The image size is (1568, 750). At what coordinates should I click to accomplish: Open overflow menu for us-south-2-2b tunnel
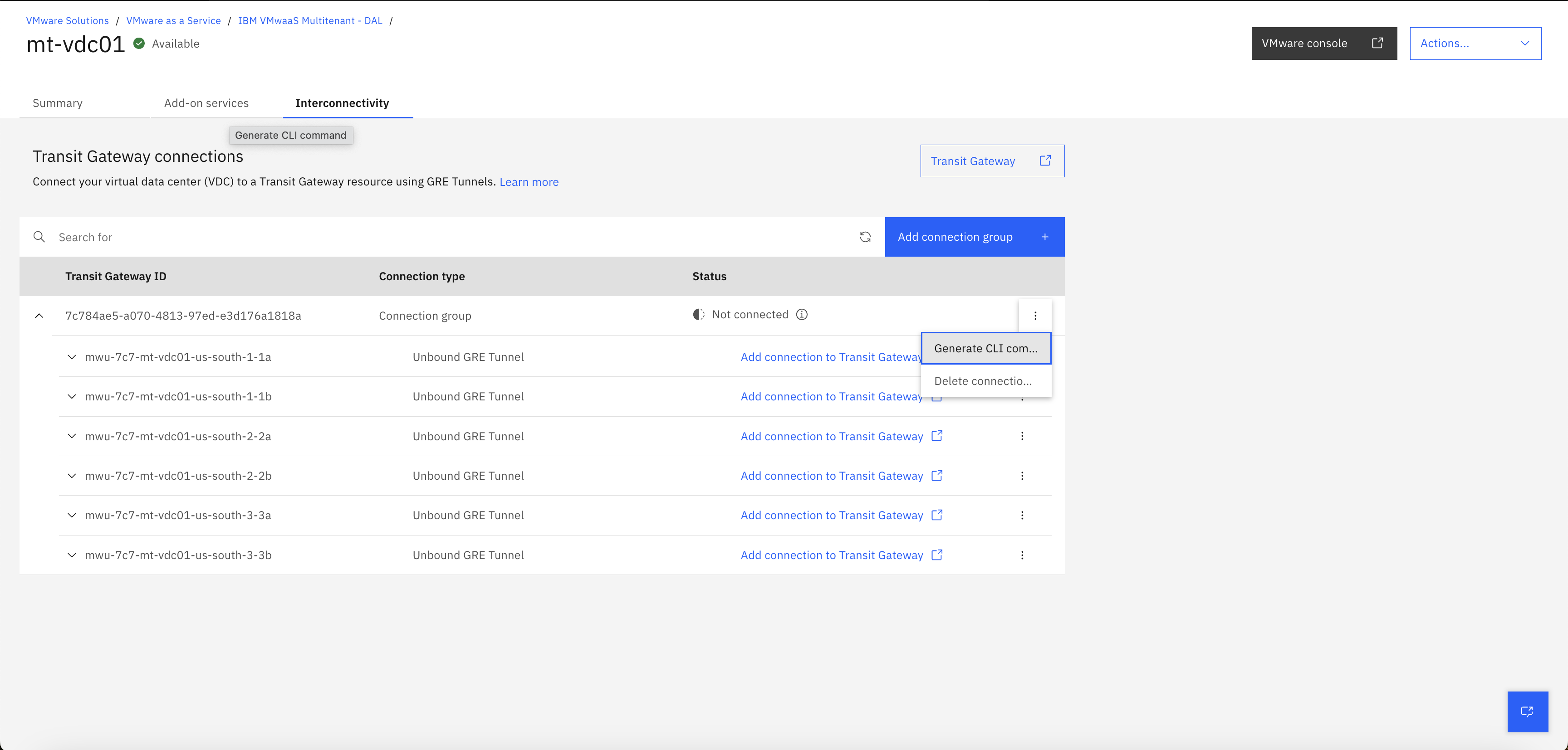point(1022,476)
